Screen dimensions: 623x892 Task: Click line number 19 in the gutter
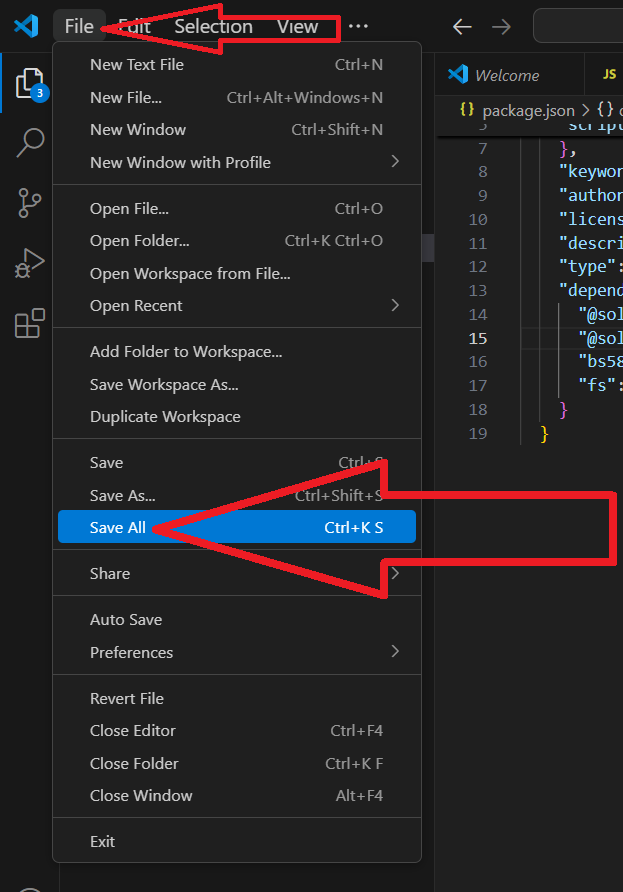[478, 433]
